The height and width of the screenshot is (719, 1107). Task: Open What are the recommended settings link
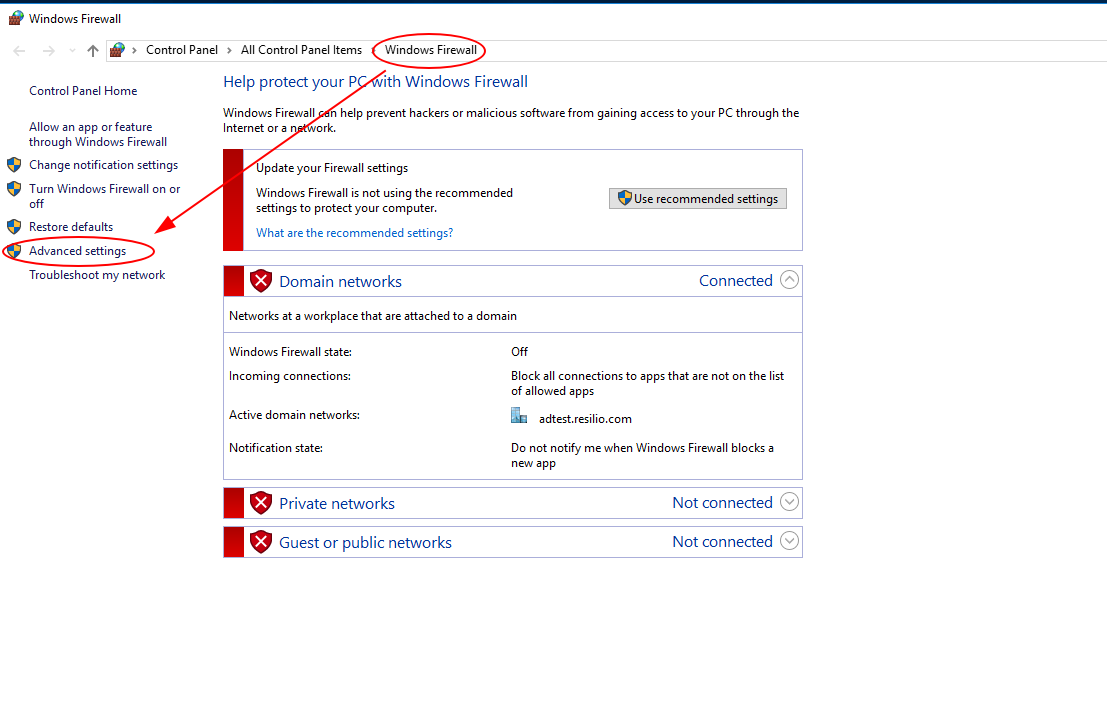(354, 233)
